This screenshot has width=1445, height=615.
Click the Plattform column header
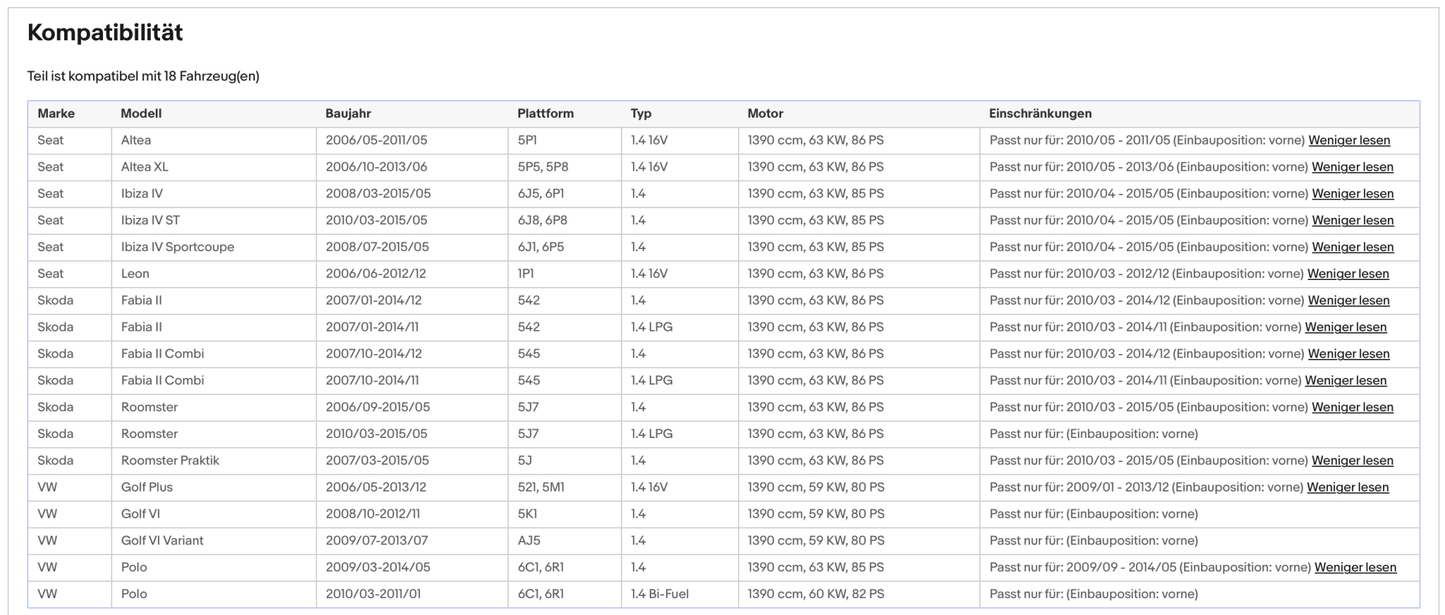545,114
